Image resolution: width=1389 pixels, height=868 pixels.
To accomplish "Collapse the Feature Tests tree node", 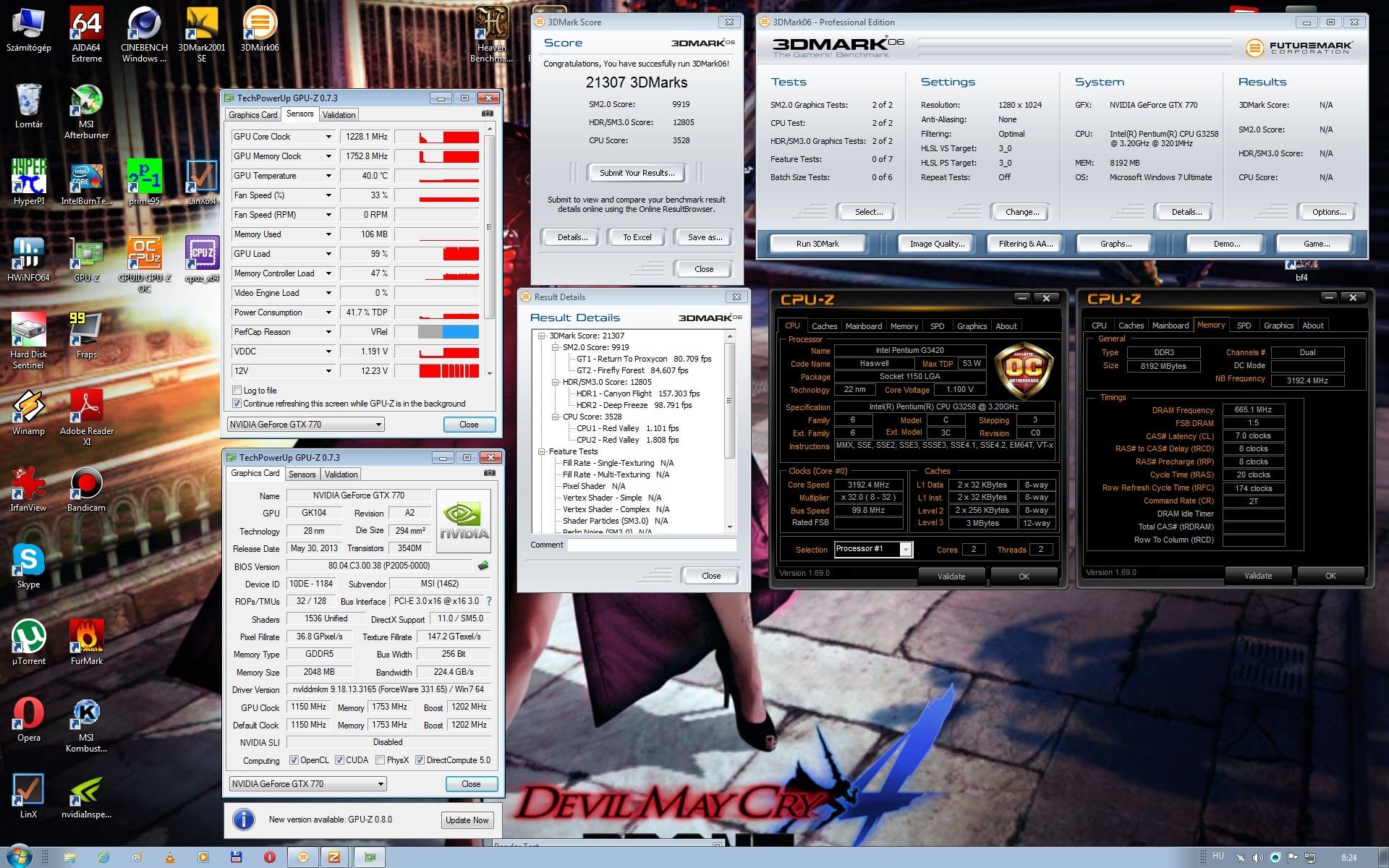I will coord(542,451).
